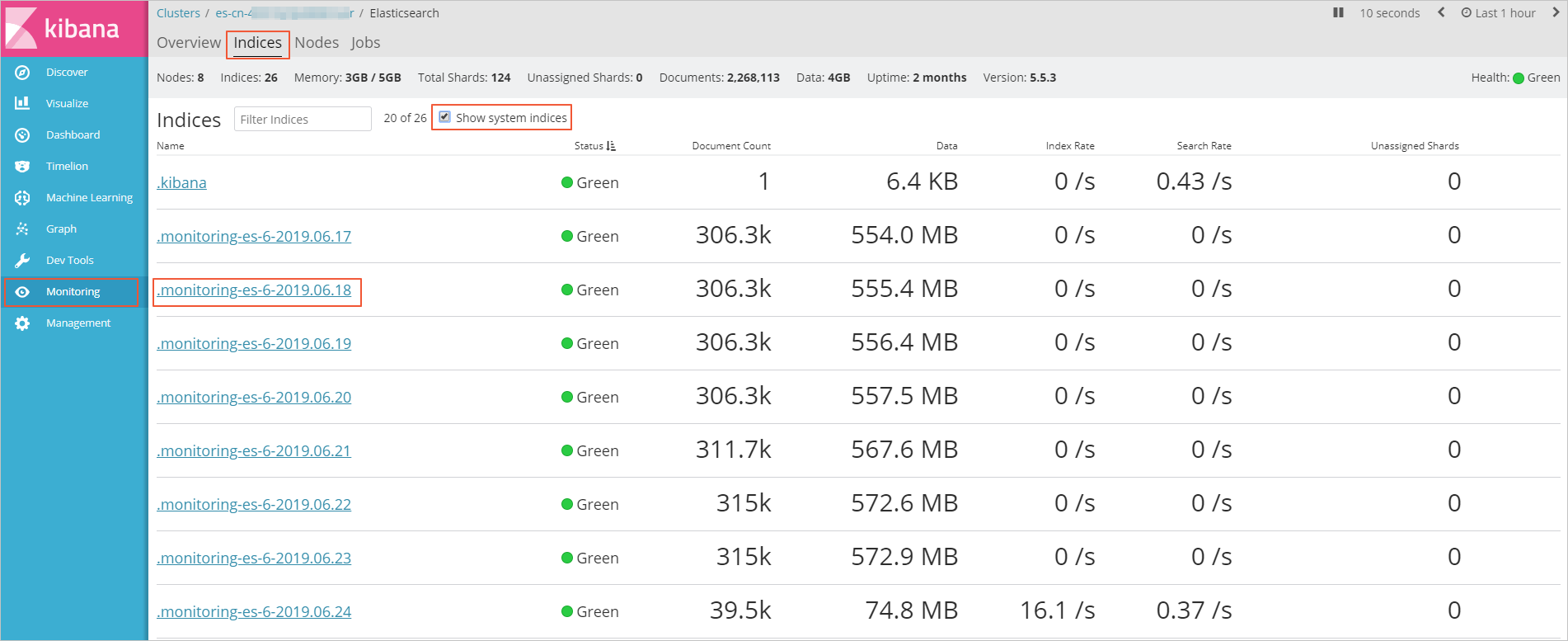
Task: Open Clusters breadcrumb link
Action: point(178,13)
